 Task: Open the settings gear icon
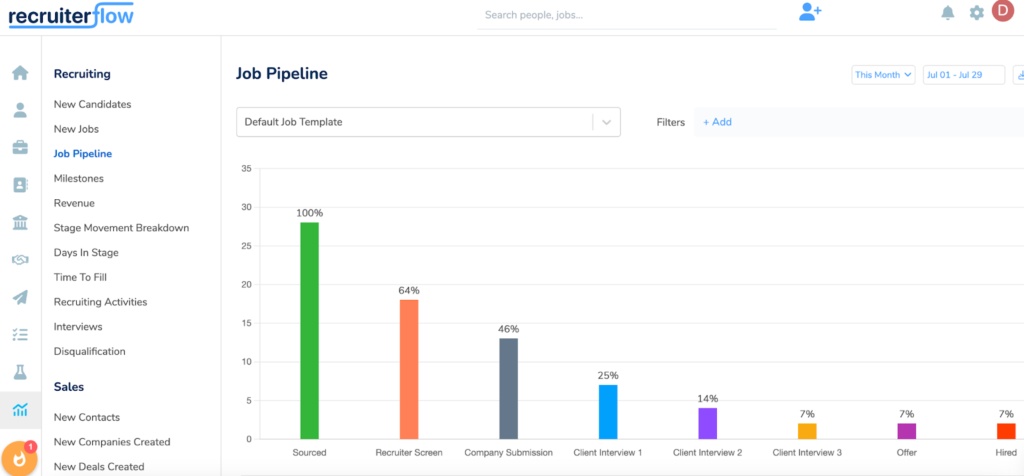pos(976,13)
